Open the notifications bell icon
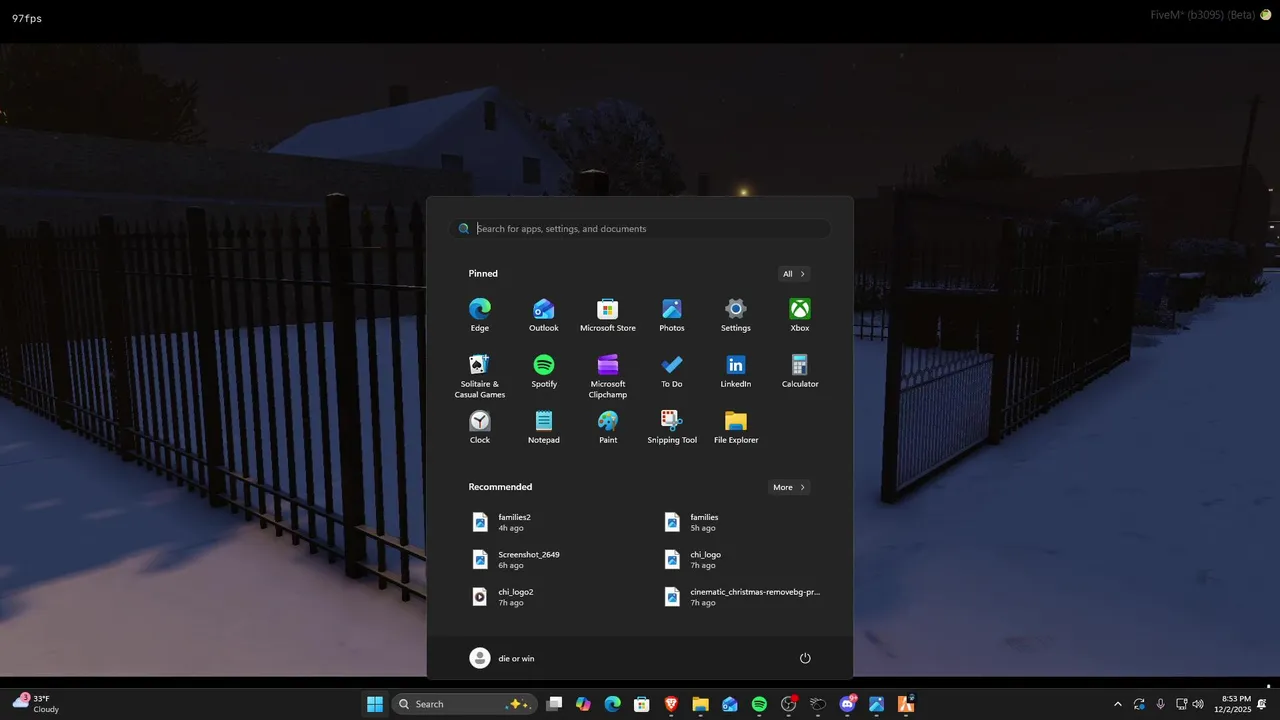 [1263, 704]
